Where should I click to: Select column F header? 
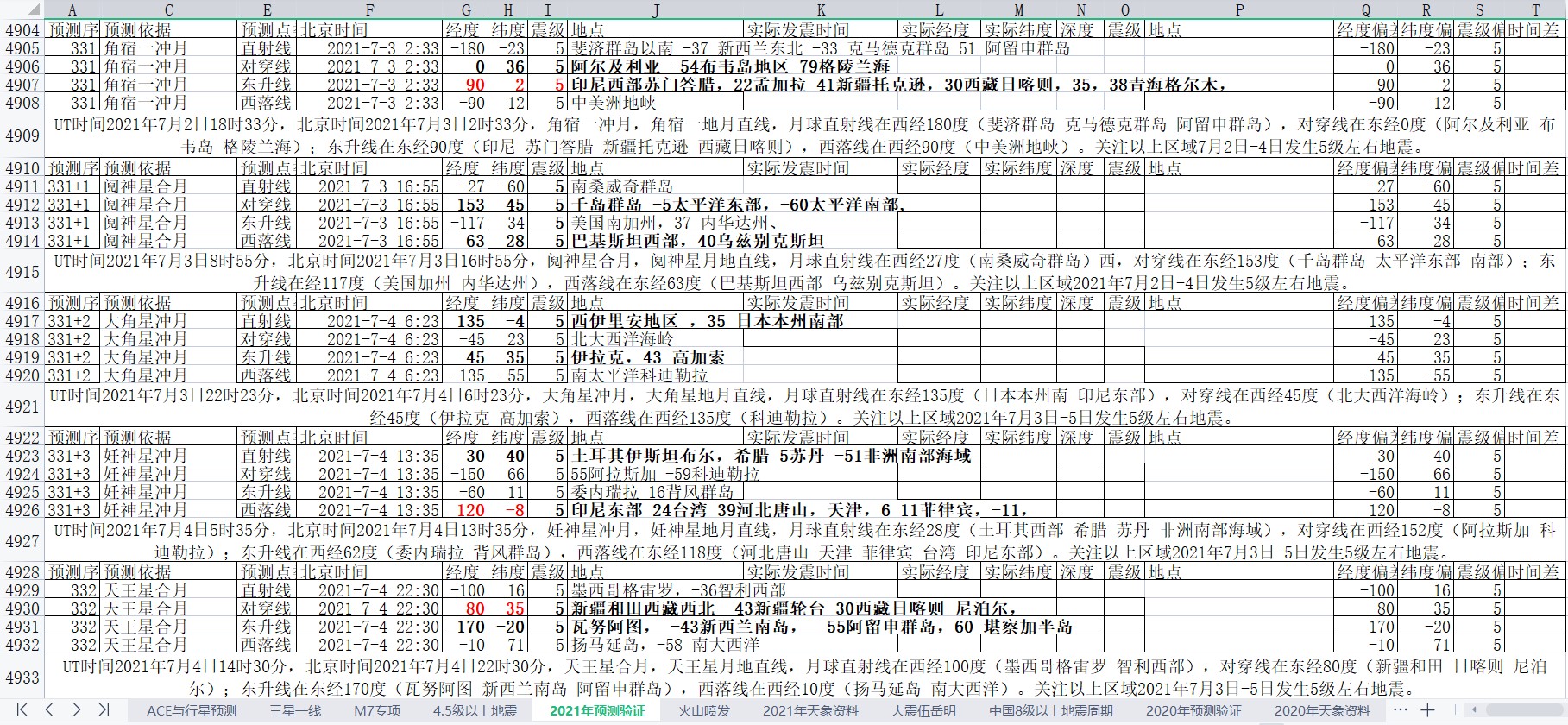(369, 9)
